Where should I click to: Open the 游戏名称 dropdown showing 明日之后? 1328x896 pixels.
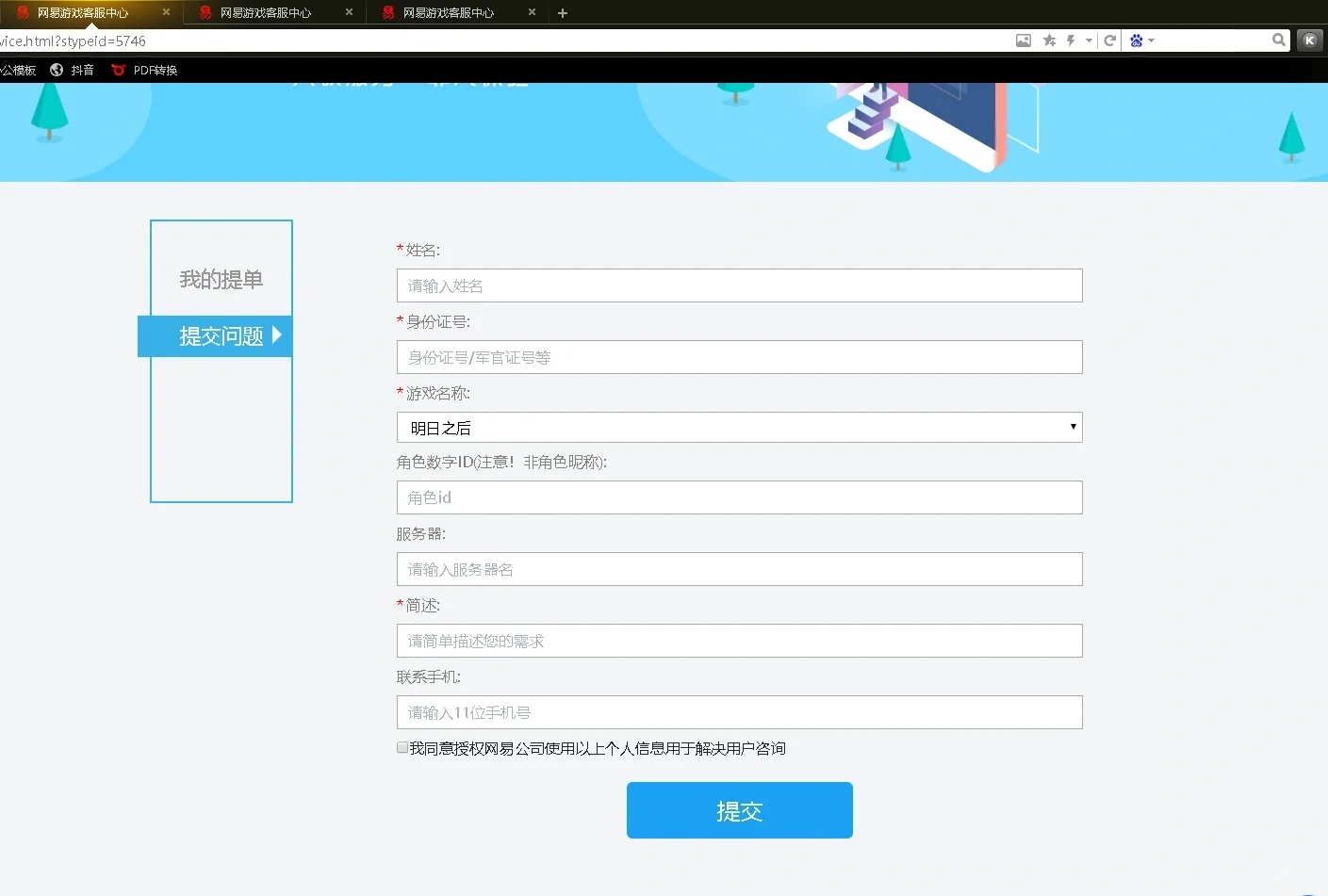click(740, 427)
